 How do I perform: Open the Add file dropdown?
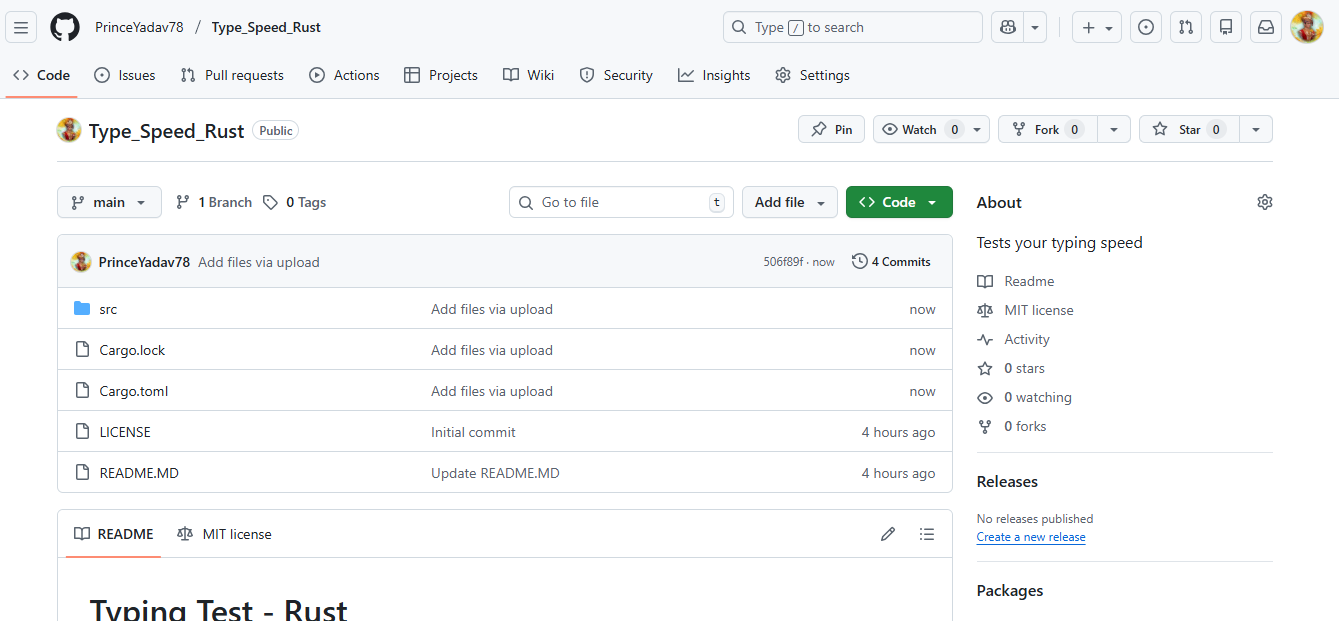(789, 202)
